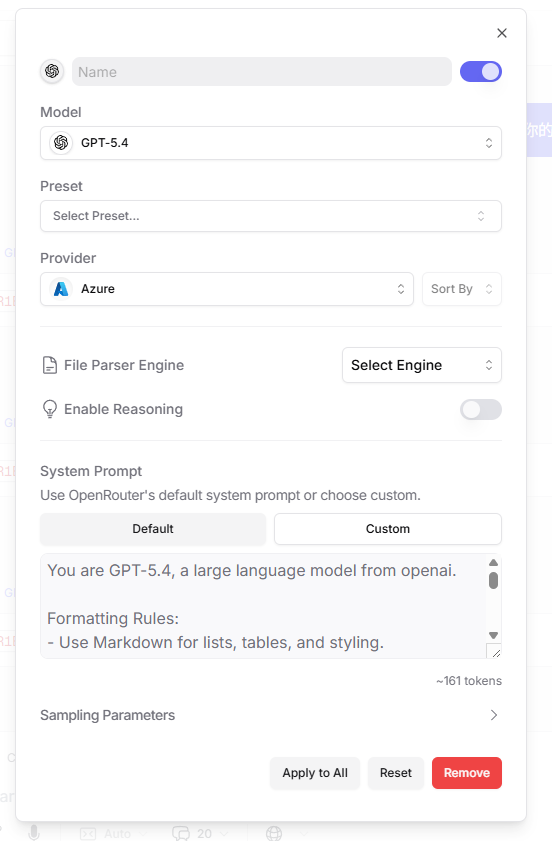The height and width of the screenshot is (841, 552).
Task: Open the Select Preset dropdown
Action: (271, 216)
